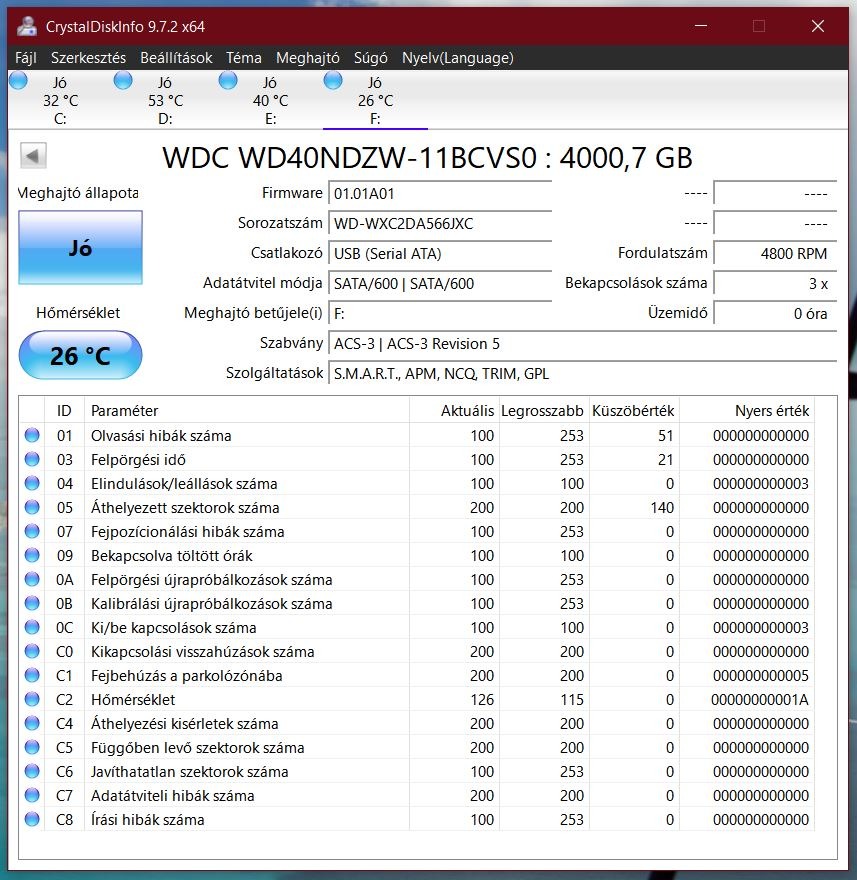
Task: Click the Nyers érték column header
Action: 746,411
